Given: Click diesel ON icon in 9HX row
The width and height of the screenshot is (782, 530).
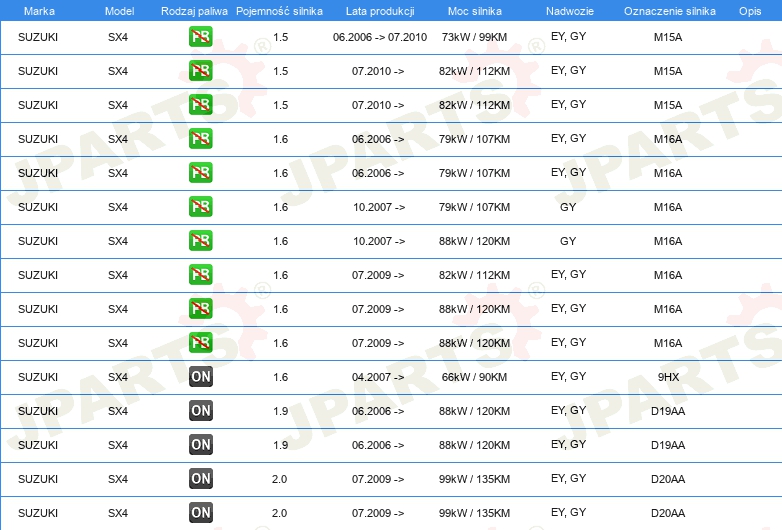Looking at the screenshot, I should click(x=200, y=377).
